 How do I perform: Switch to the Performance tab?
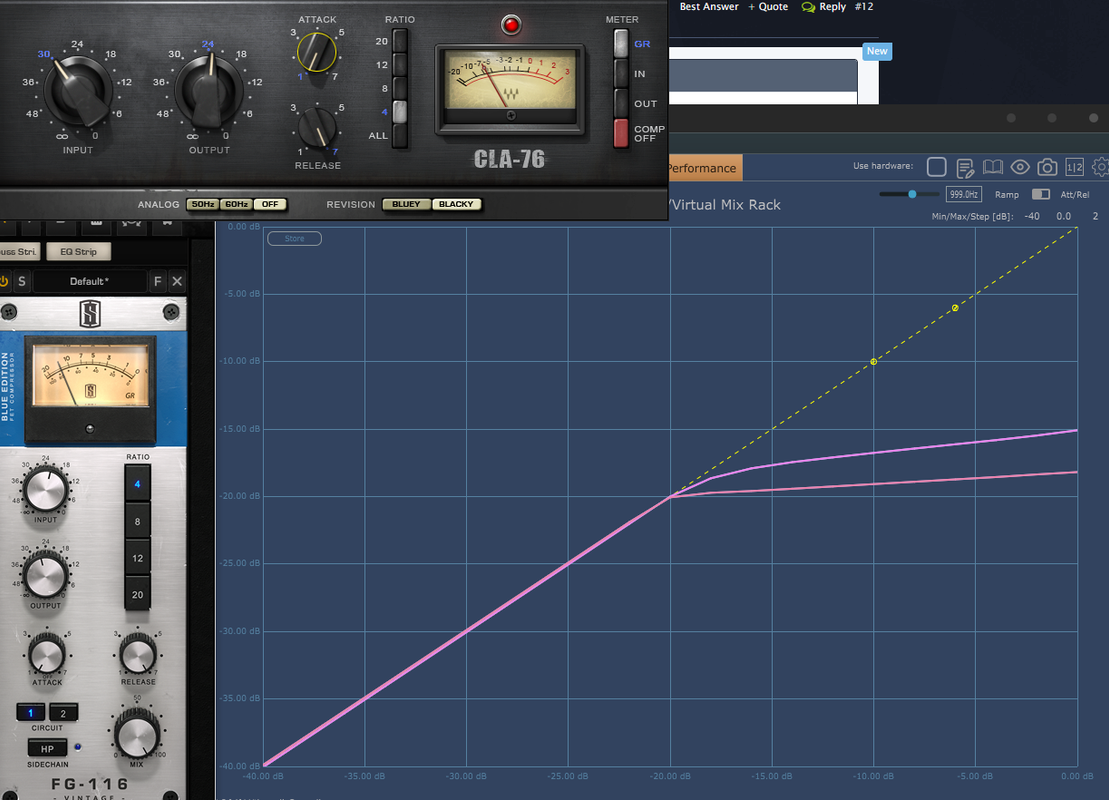(x=703, y=168)
